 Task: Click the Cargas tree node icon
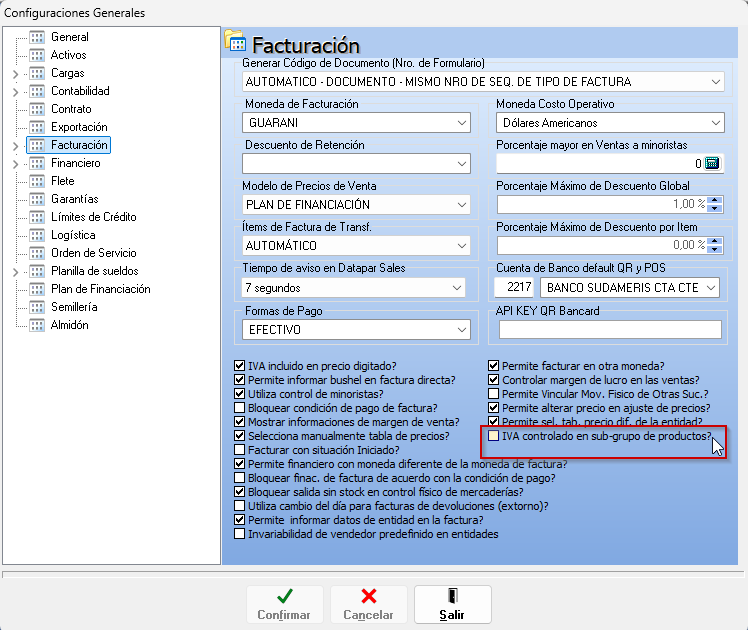(x=37, y=73)
